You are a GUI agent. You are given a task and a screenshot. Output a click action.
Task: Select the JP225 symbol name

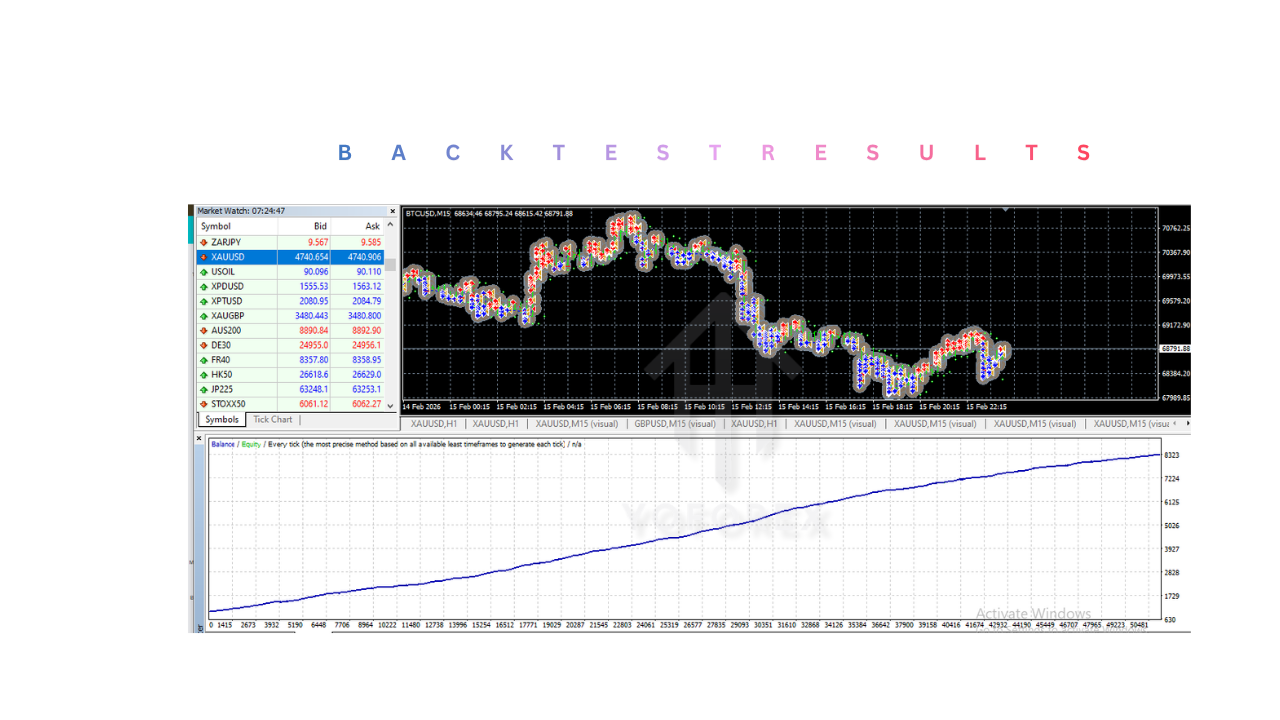222,389
